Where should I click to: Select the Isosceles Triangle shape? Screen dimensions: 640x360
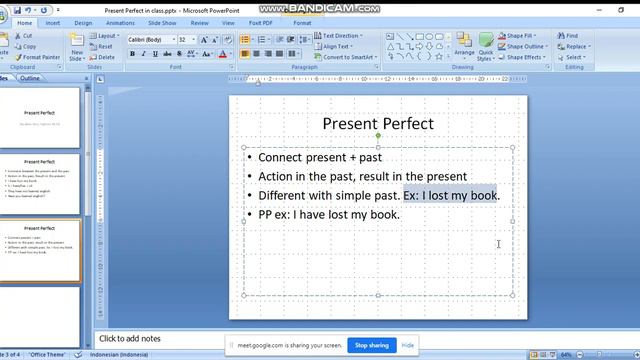(390, 47)
